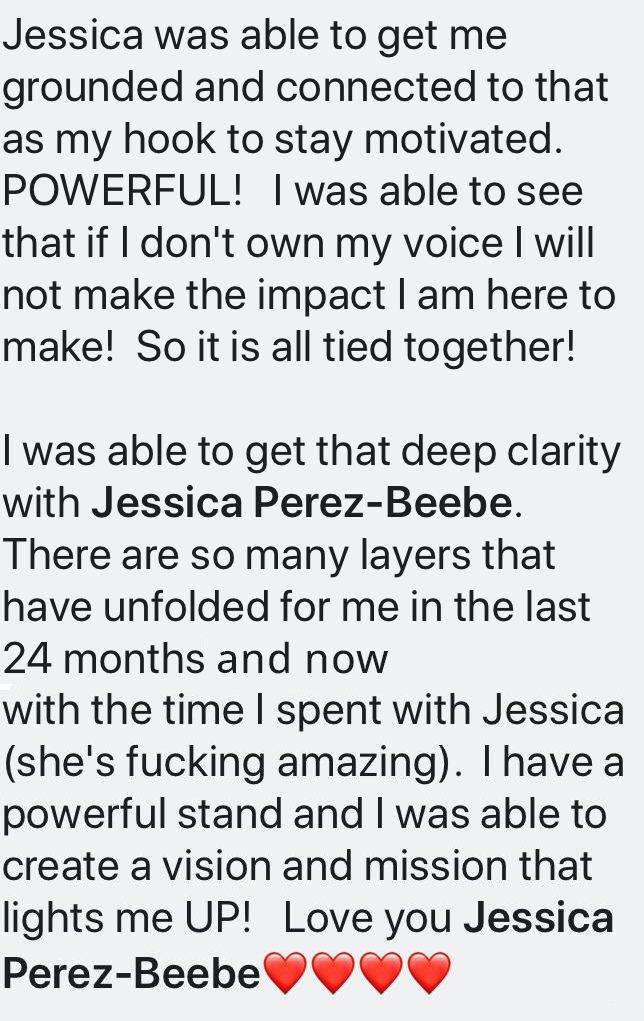Click the phrase "24 months" in the text

(x=104, y=659)
